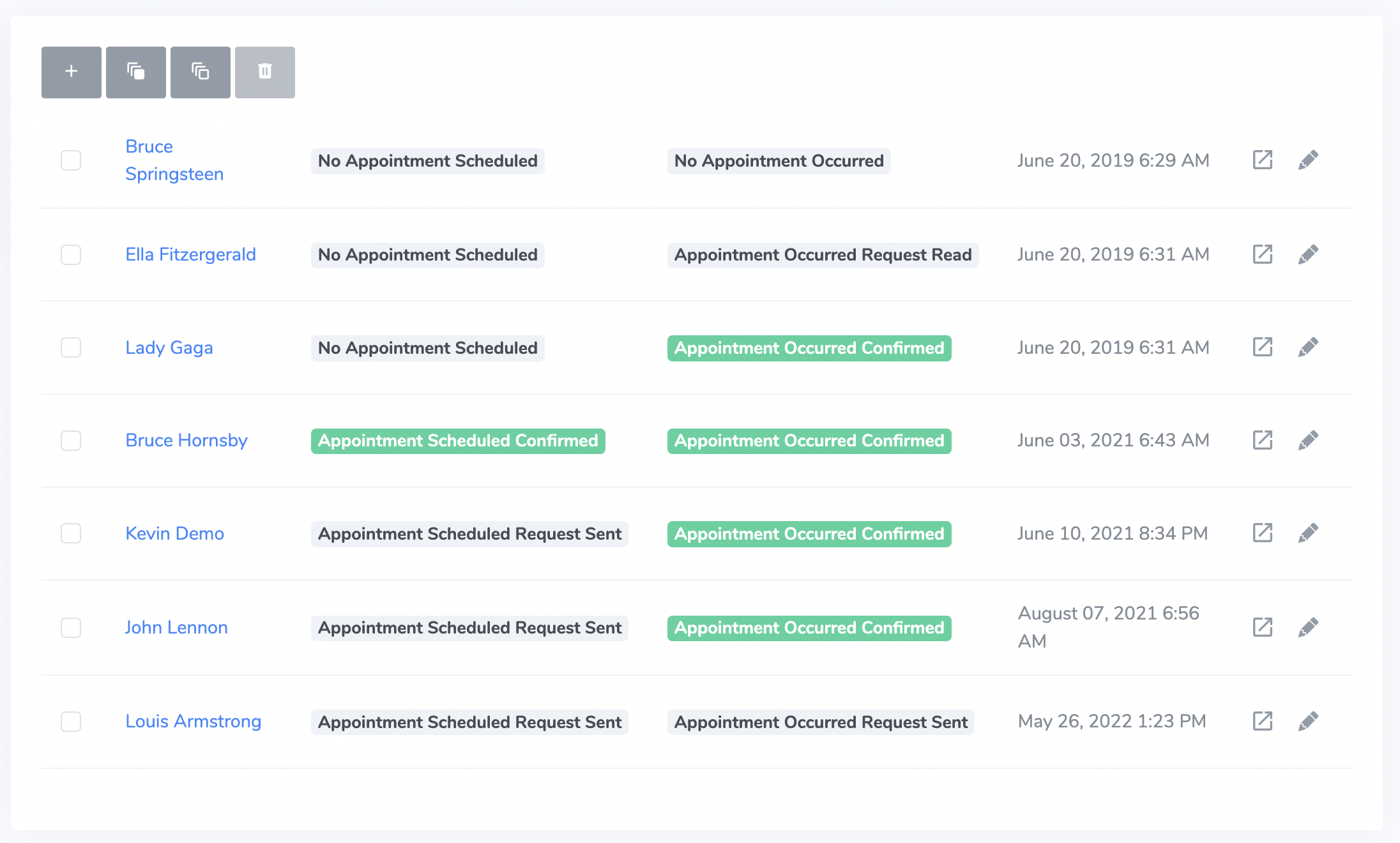Viewport: 1400px width, 843px height.
Task: Click the plus add-new button
Action: pyautogui.click(x=71, y=72)
